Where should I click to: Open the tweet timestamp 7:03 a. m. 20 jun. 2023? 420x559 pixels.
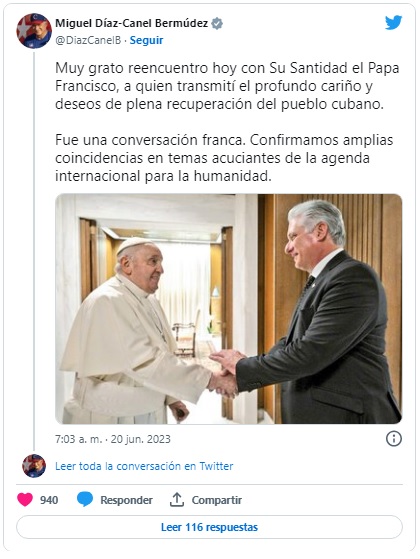(x=113, y=439)
